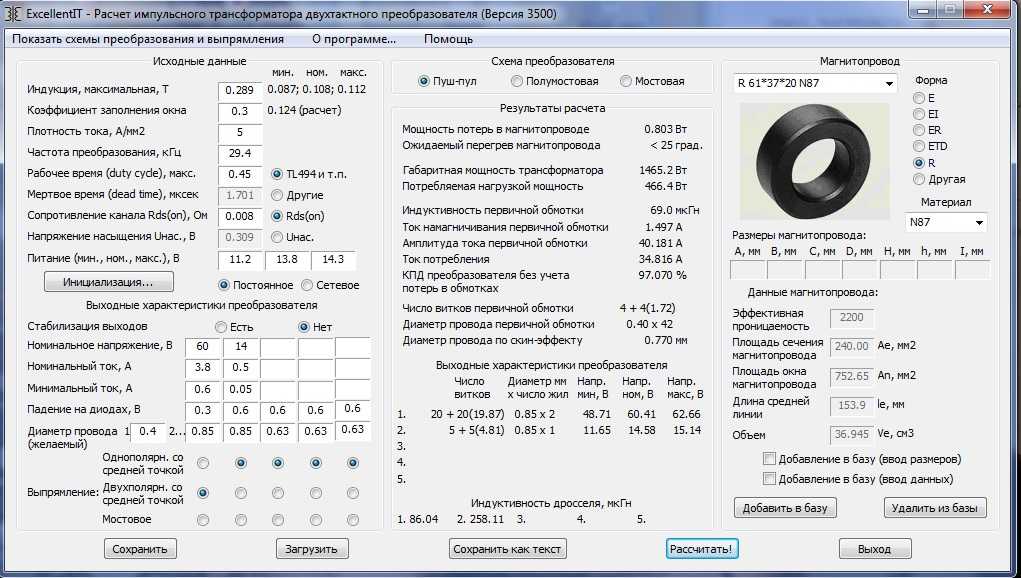This screenshot has width=1021, height=578.
Task: Click Сохранить как текст button
Action: click(x=507, y=549)
